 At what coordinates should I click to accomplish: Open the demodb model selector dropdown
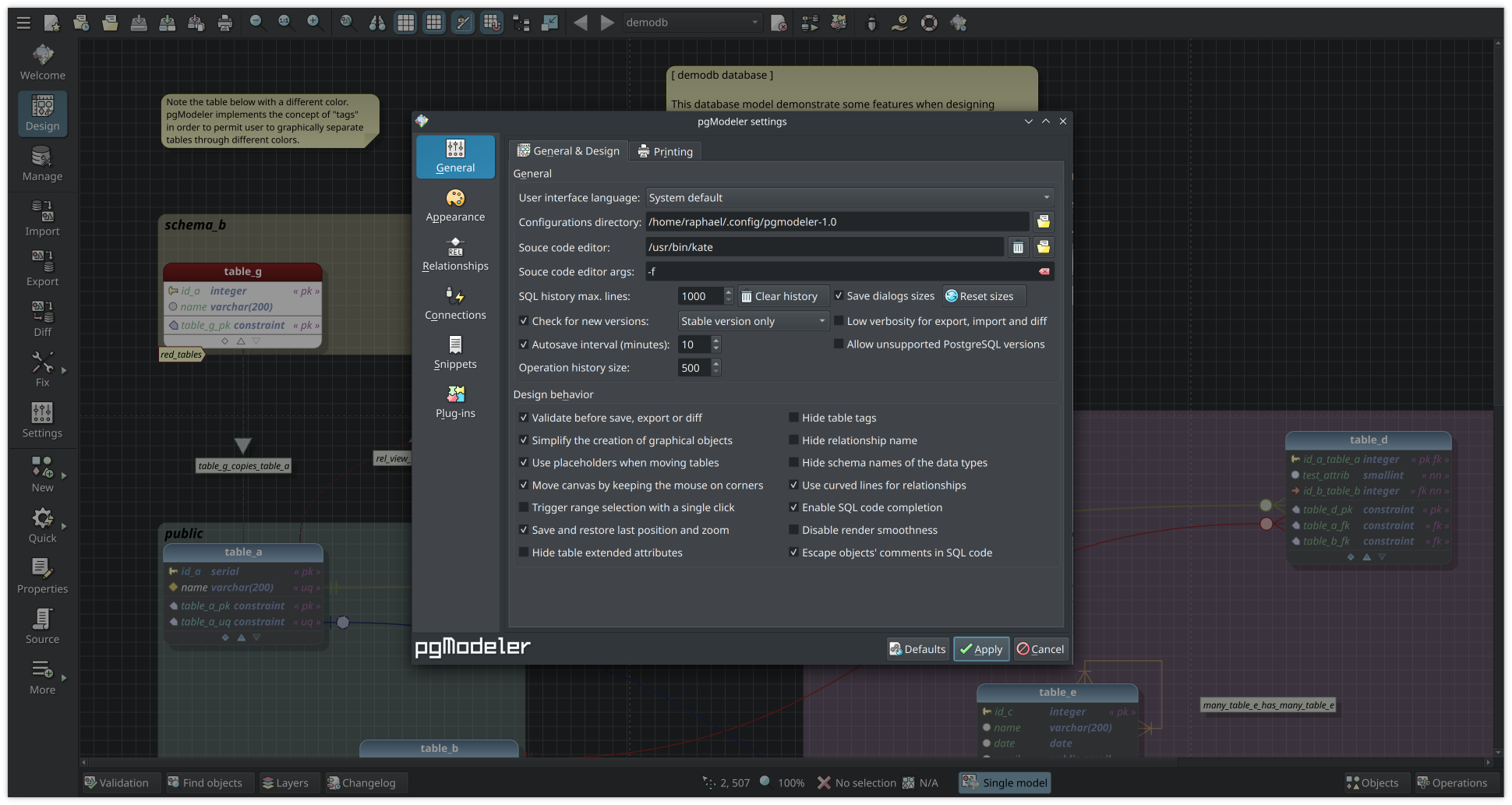tap(691, 23)
